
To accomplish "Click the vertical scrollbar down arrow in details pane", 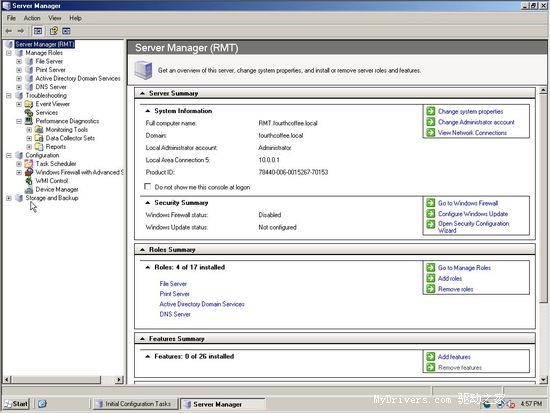I will click(543, 379).
